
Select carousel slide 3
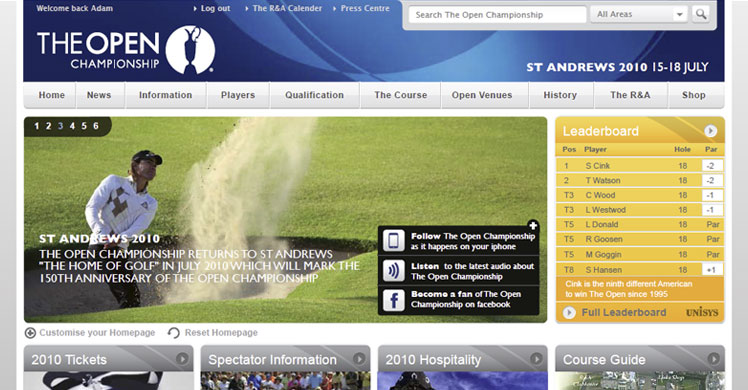coord(61,126)
